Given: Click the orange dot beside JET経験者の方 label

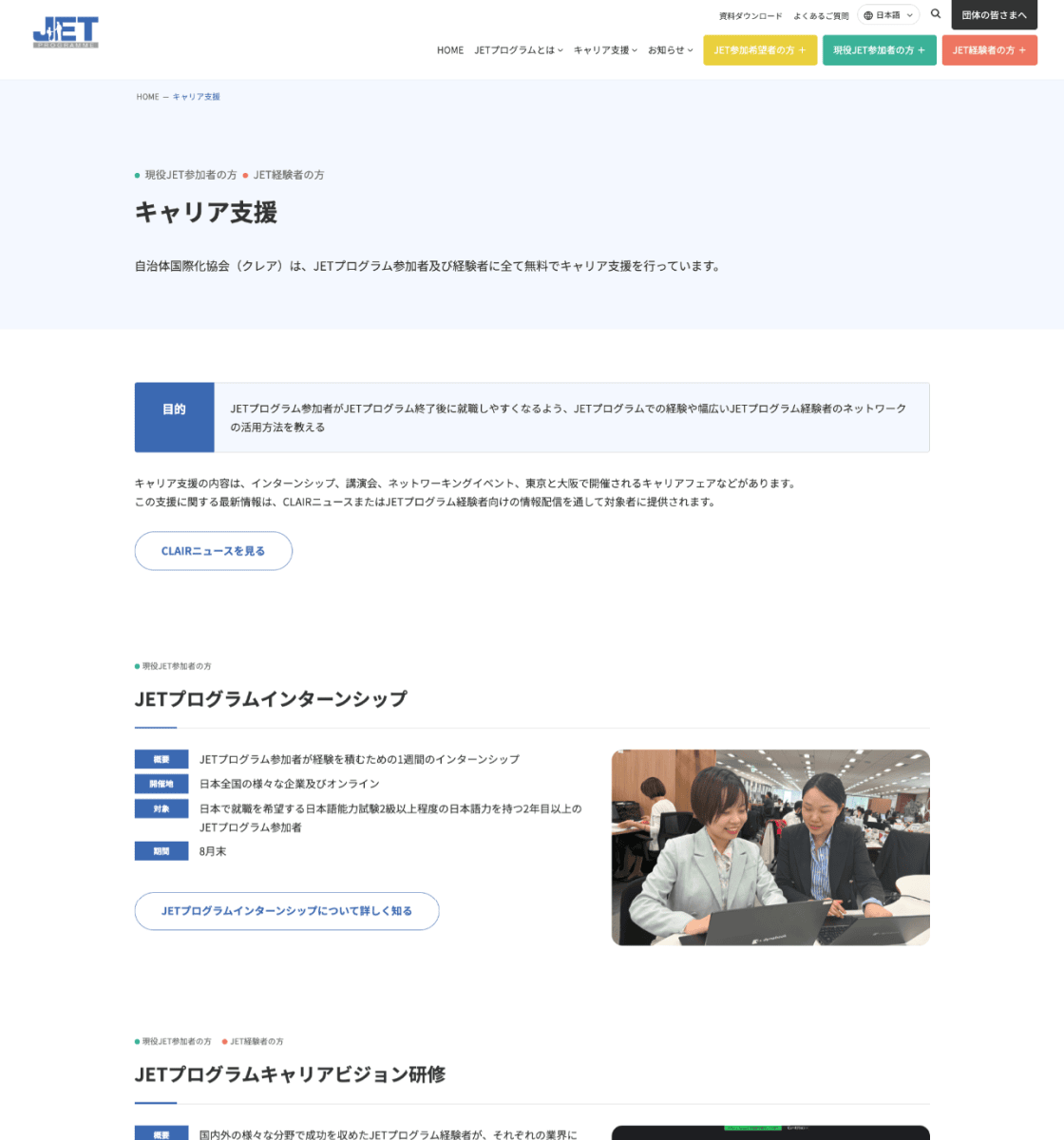Looking at the screenshot, I should 244,175.
